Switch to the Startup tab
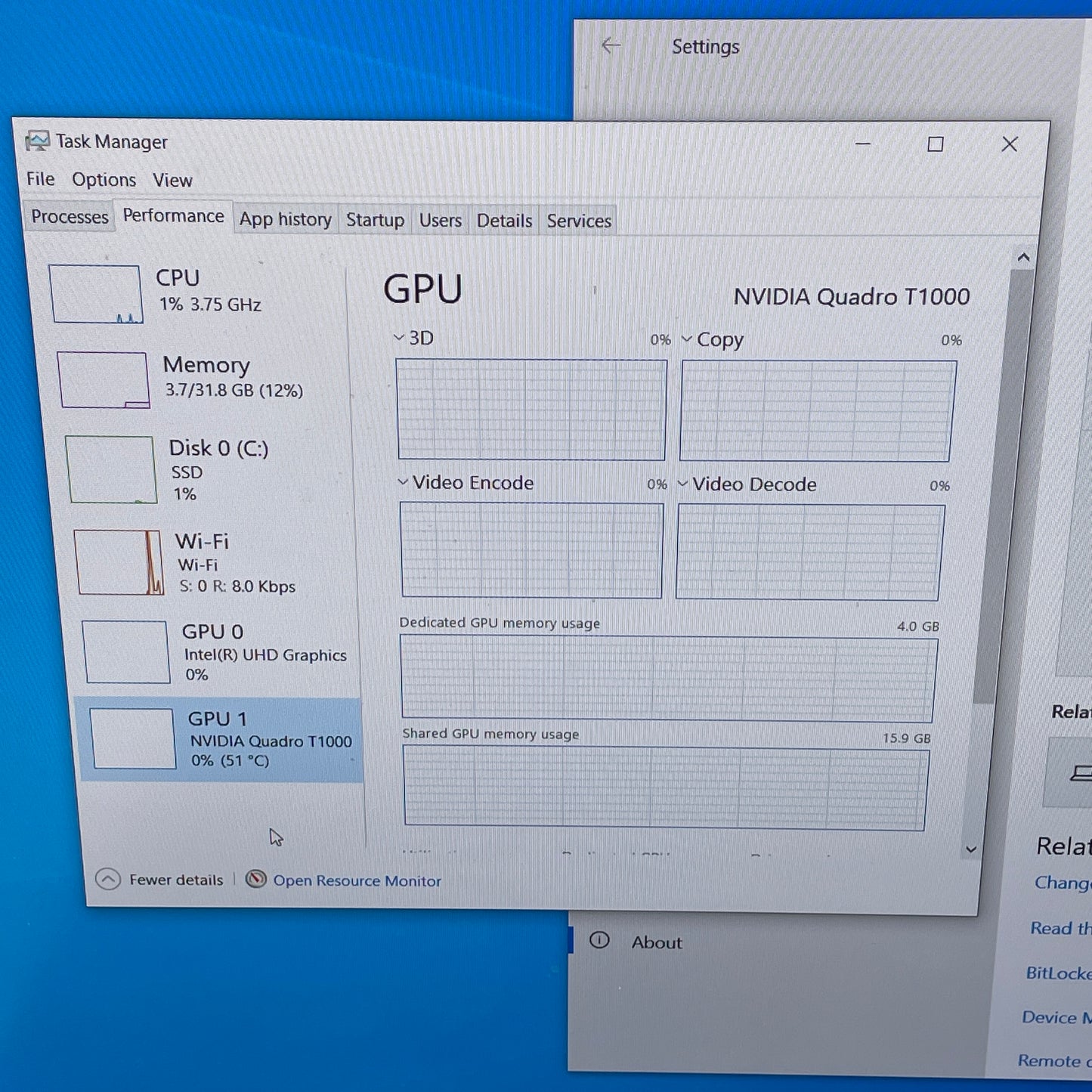This screenshot has height=1092, width=1092. 375,220
